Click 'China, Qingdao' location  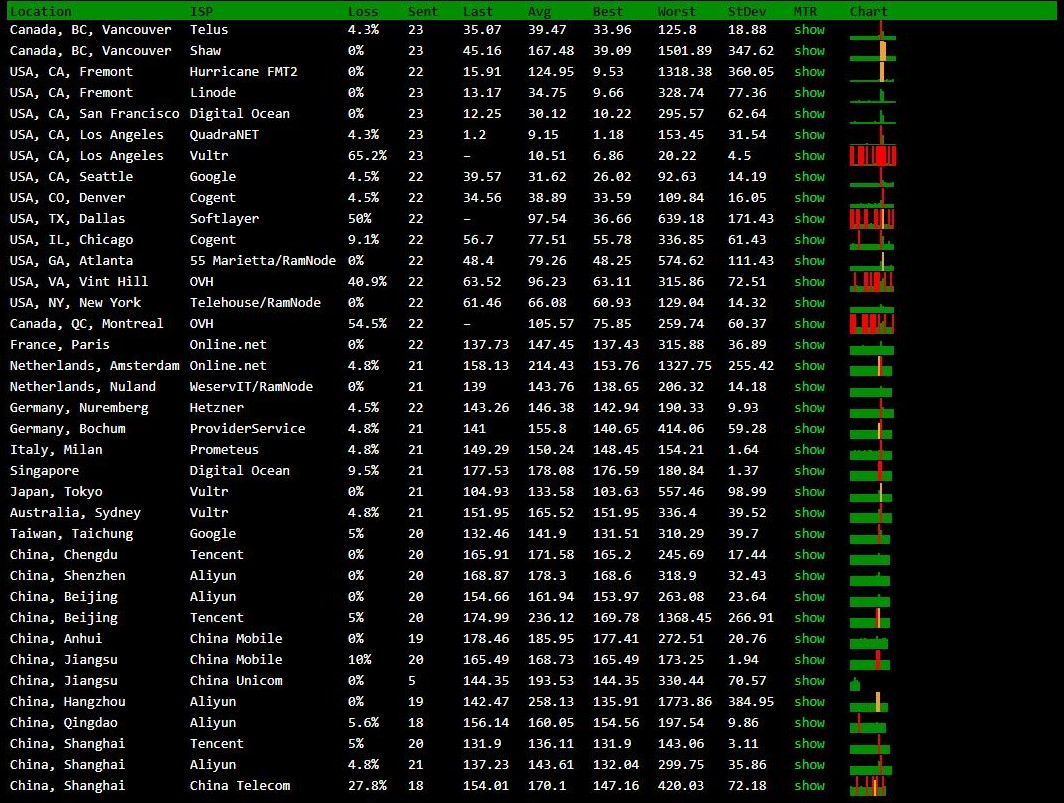[x=64, y=723]
